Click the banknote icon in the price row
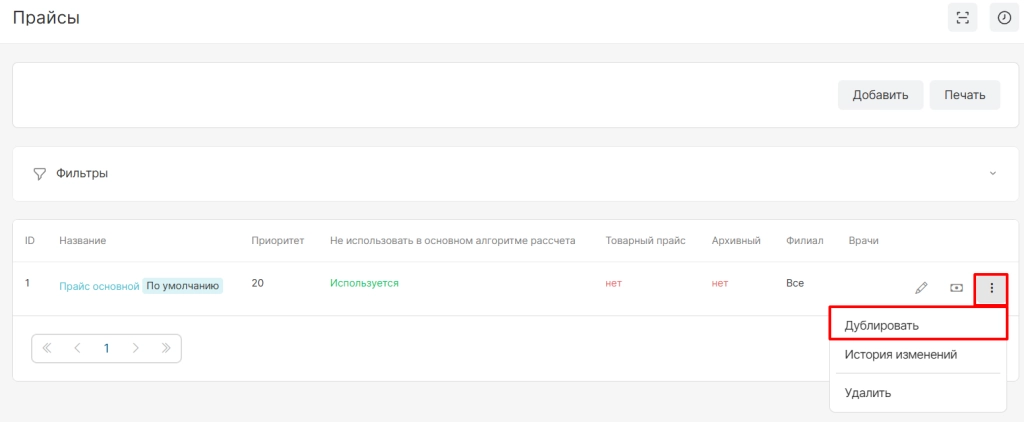1024x422 pixels. (x=956, y=288)
